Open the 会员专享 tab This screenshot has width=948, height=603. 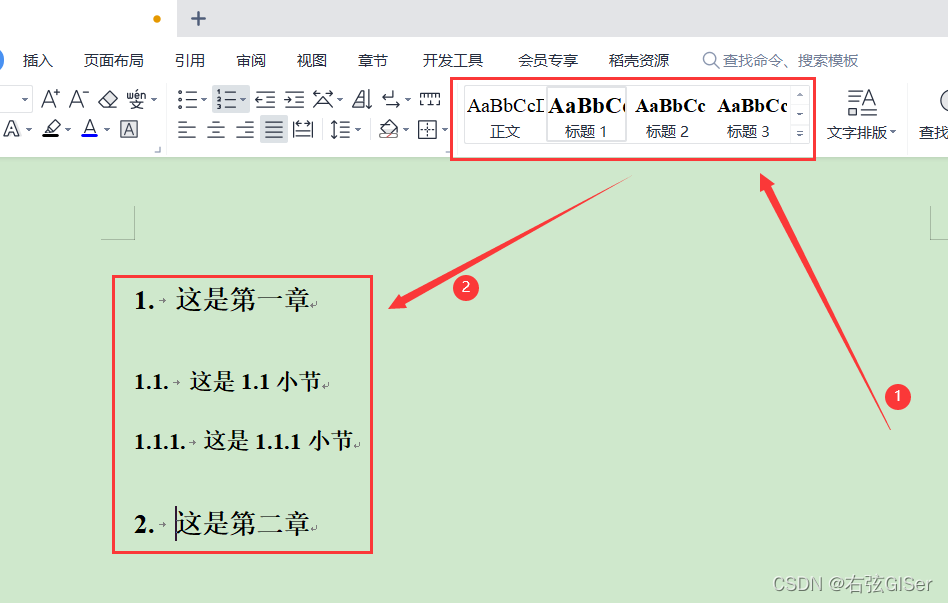[548, 60]
